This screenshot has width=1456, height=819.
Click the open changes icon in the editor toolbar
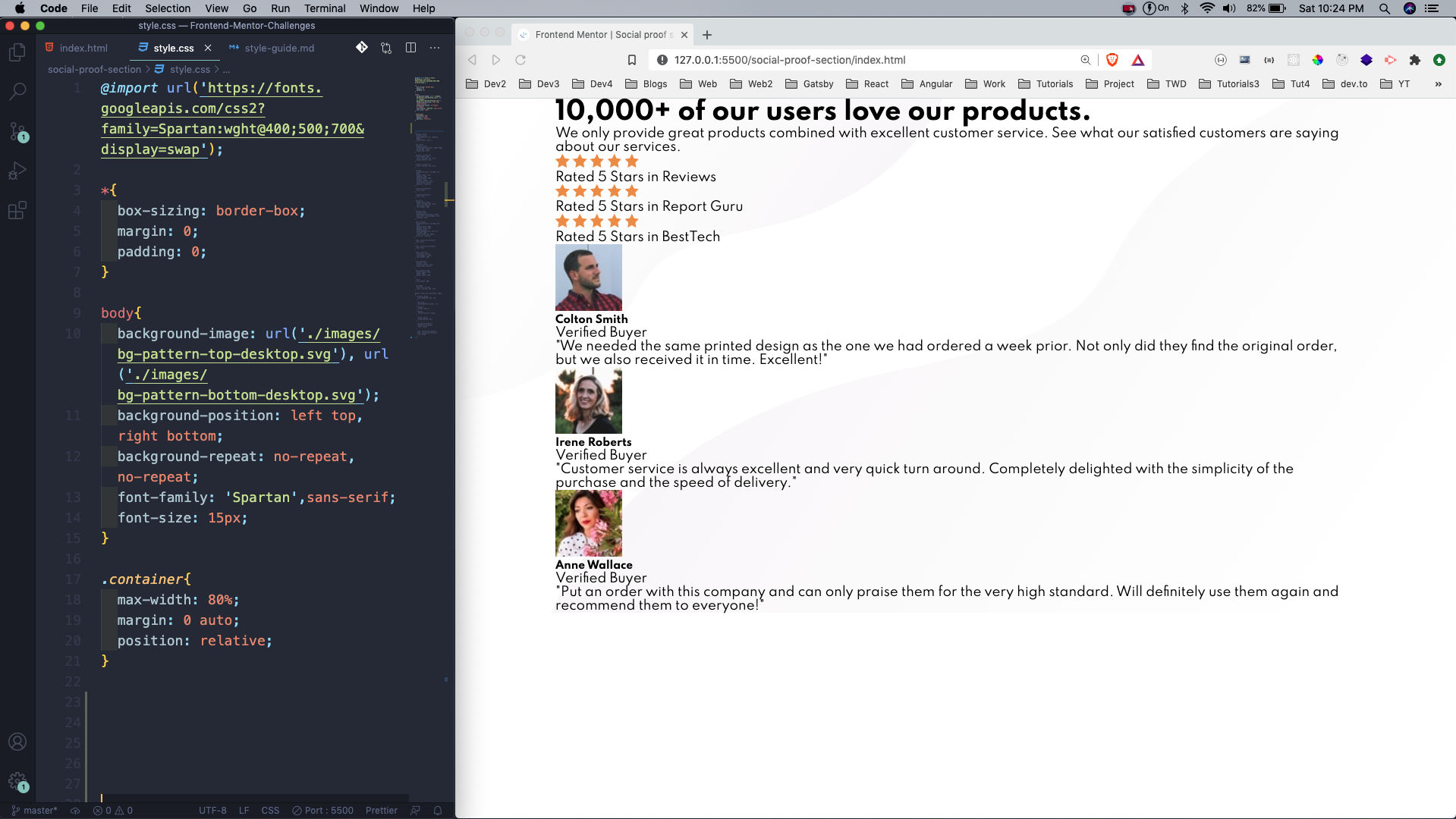[x=386, y=48]
